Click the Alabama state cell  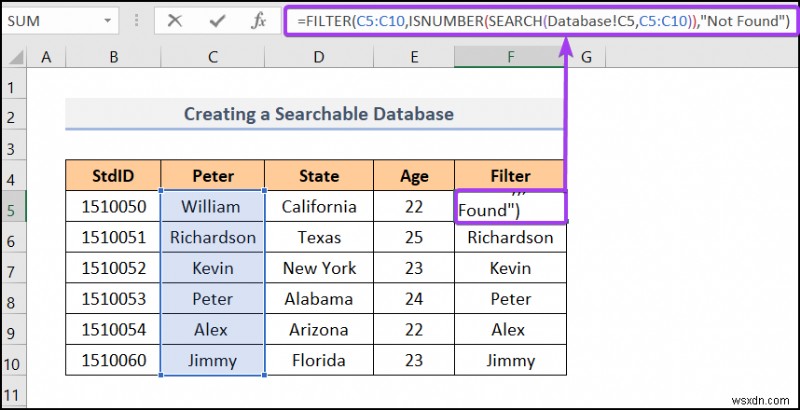[319, 299]
